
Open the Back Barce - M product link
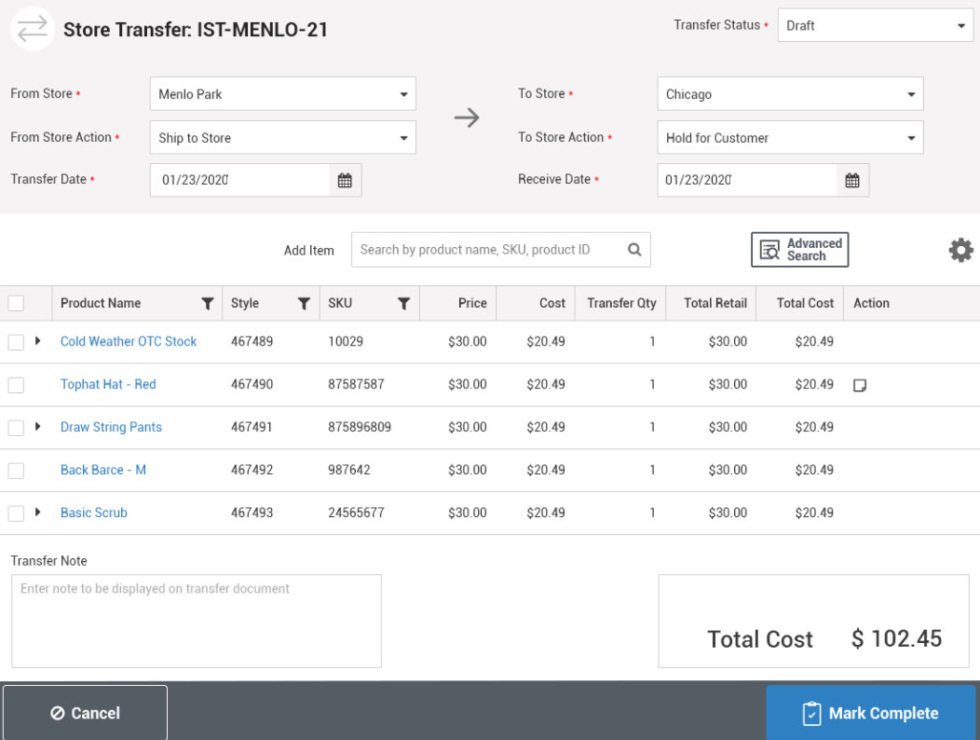point(103,469)
